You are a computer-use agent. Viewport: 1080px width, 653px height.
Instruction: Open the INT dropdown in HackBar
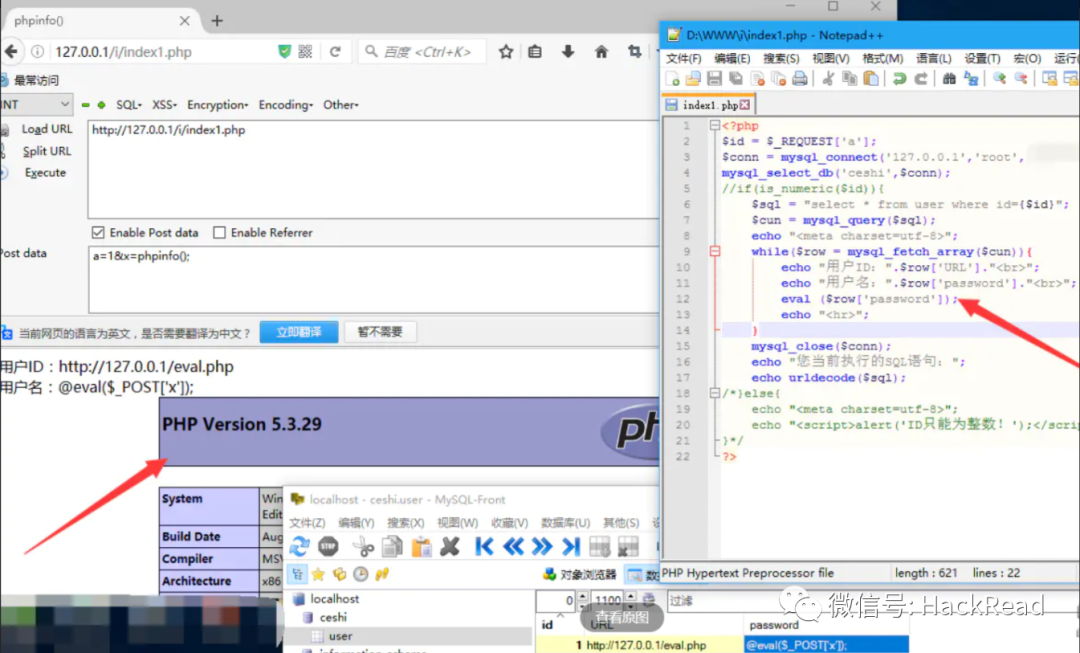(36, 105)
